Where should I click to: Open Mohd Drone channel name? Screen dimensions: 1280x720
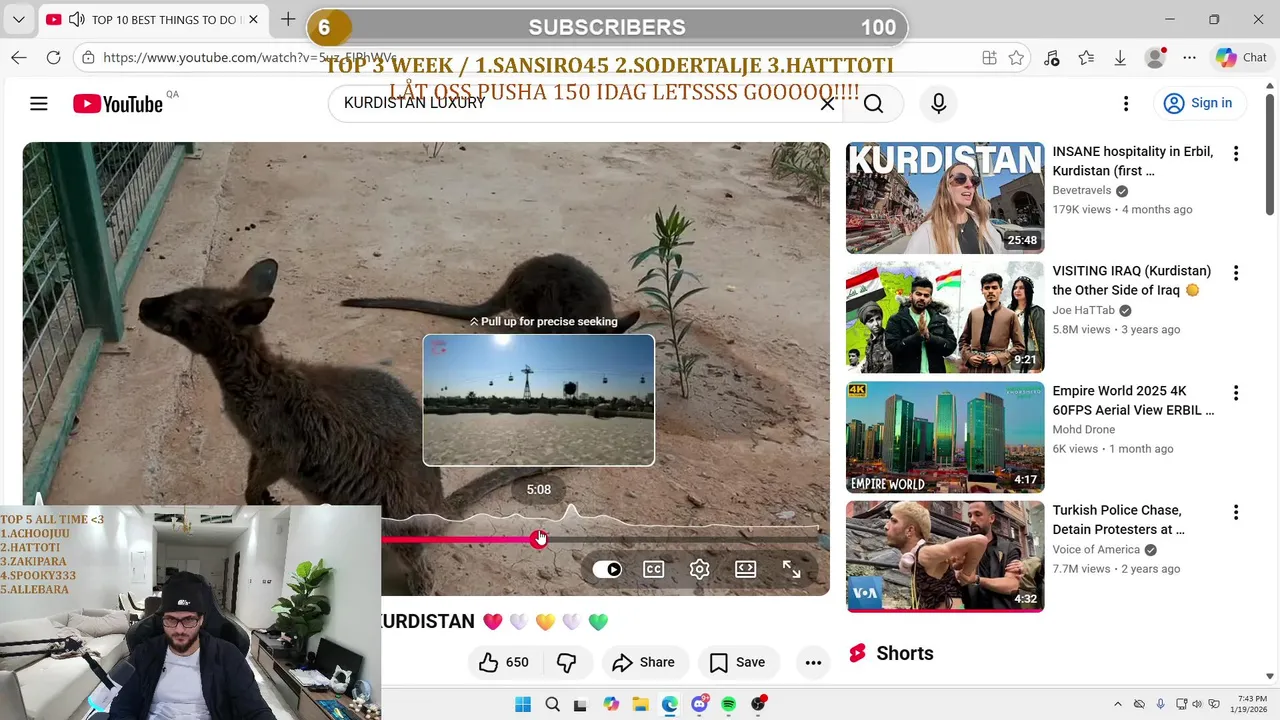coord(1083,429)
